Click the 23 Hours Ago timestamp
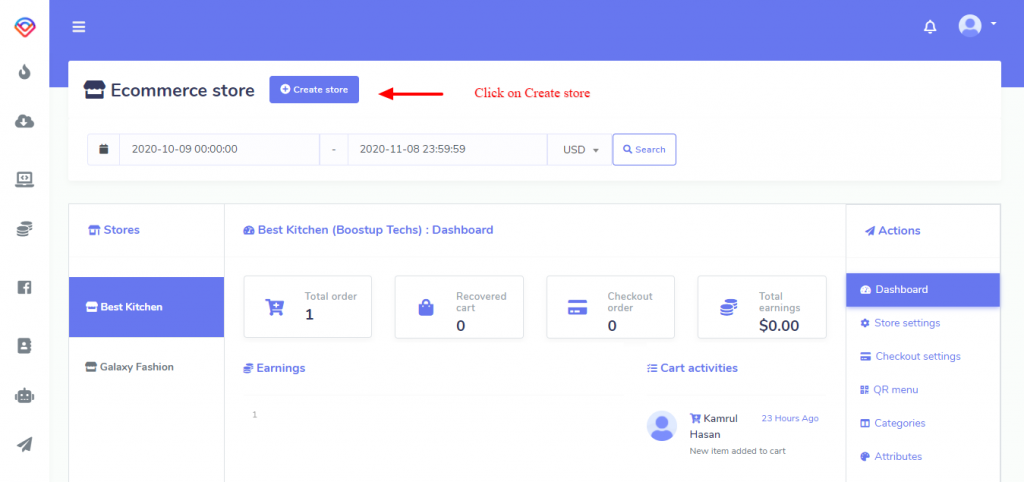Viewport: 1024px width, 482px height. pos(790,419)
